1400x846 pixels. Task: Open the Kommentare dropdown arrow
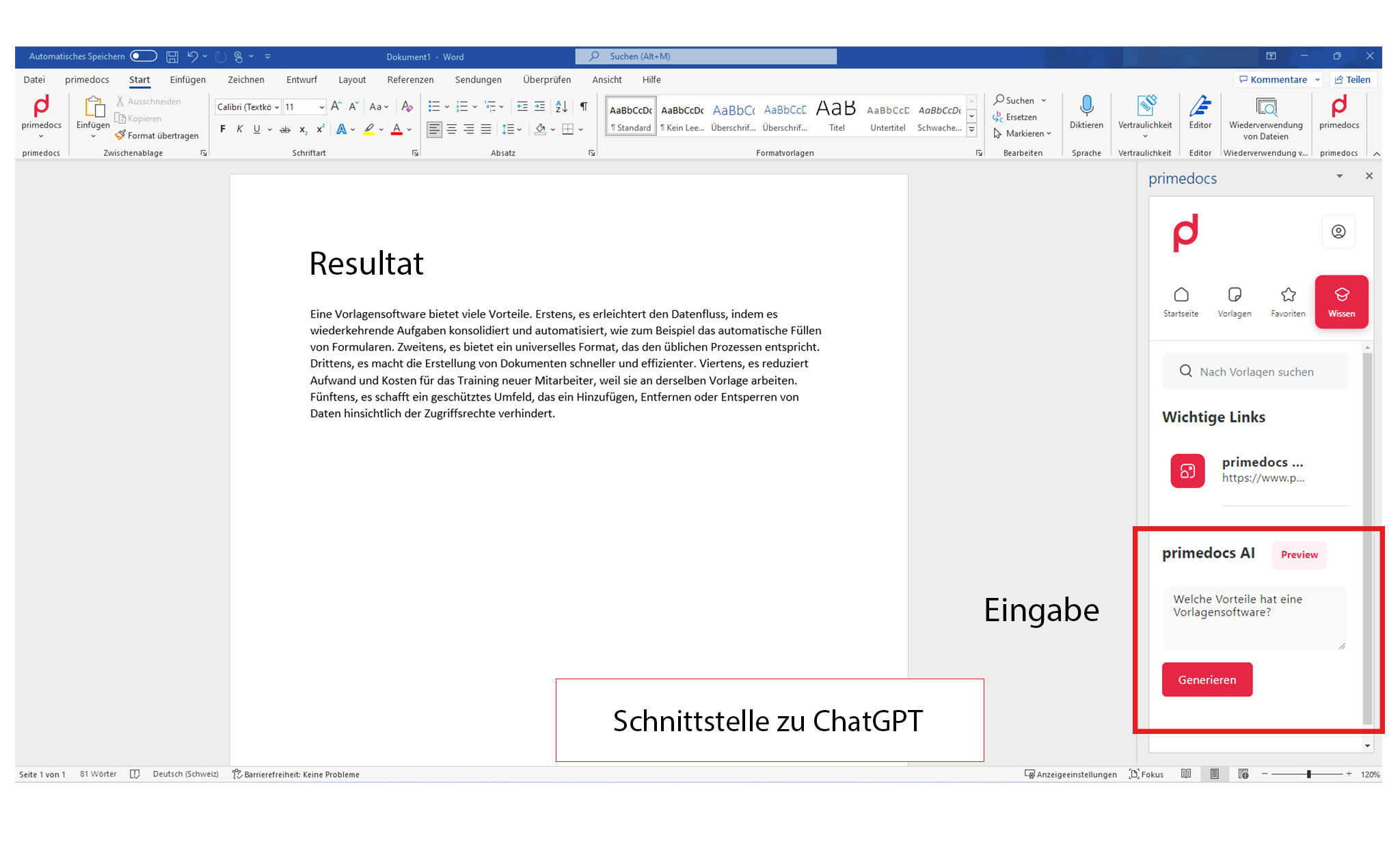coord(1316,79)
